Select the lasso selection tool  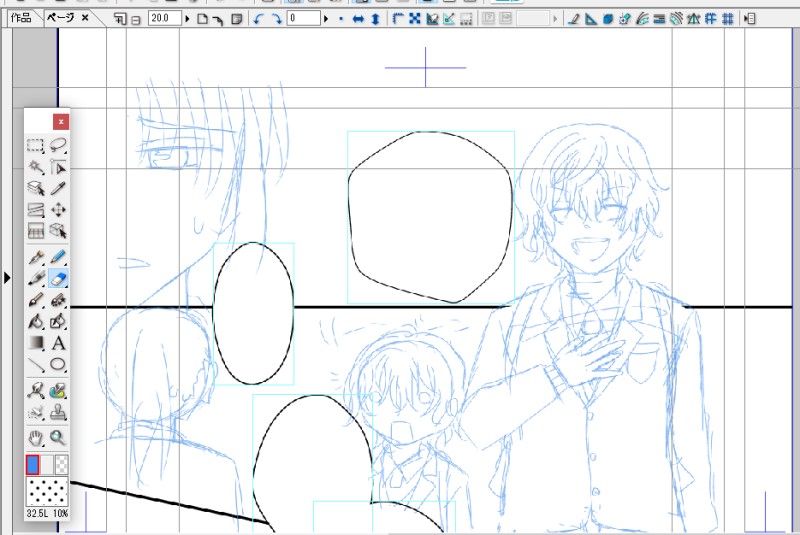(x=58, y=145)
